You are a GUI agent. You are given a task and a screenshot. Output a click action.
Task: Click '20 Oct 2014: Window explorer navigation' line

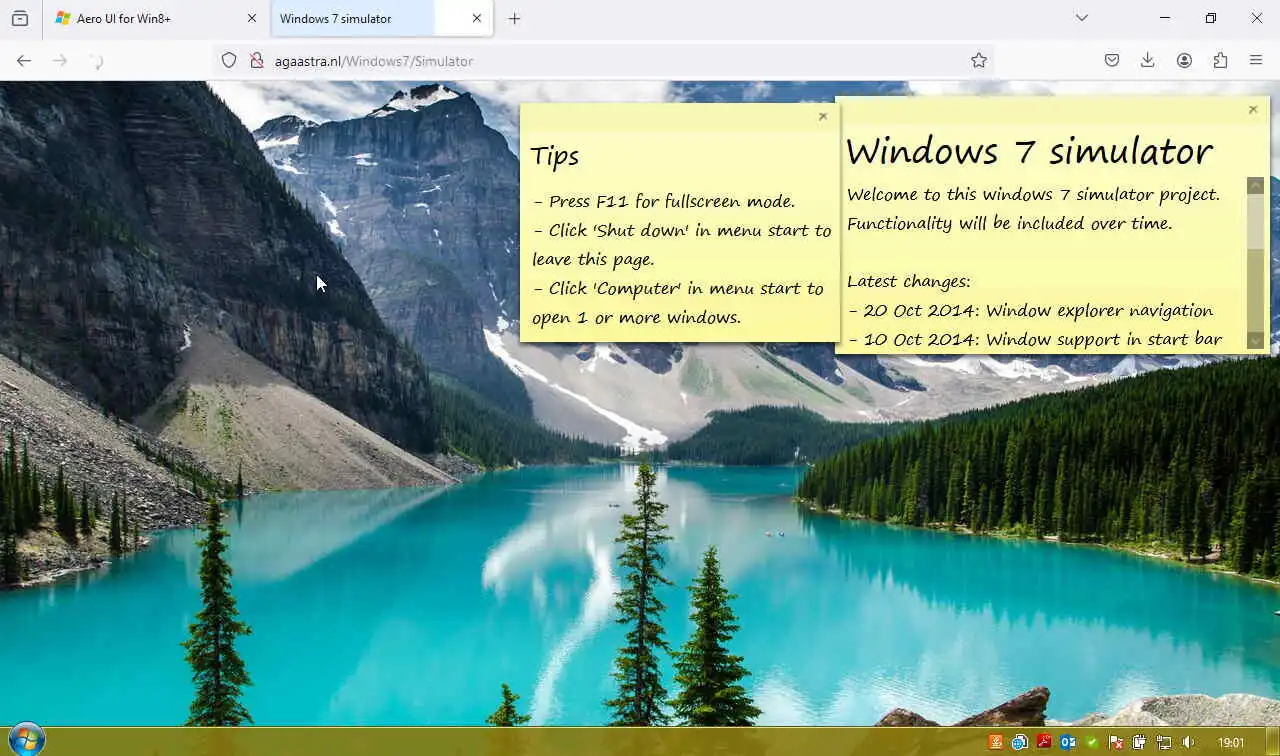point(1030,310)
